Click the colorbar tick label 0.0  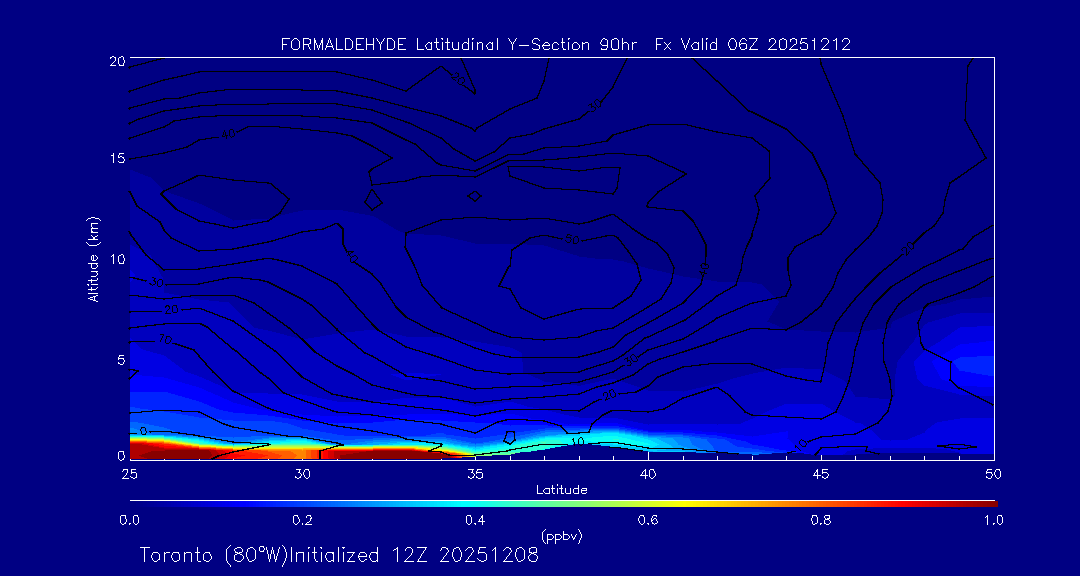[129, 520]
